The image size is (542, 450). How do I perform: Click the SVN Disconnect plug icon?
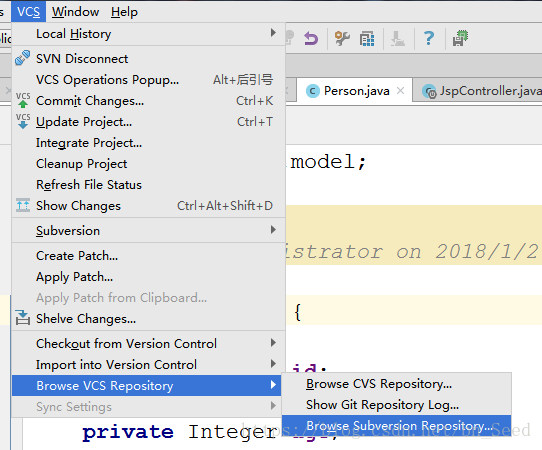(22, 58)
